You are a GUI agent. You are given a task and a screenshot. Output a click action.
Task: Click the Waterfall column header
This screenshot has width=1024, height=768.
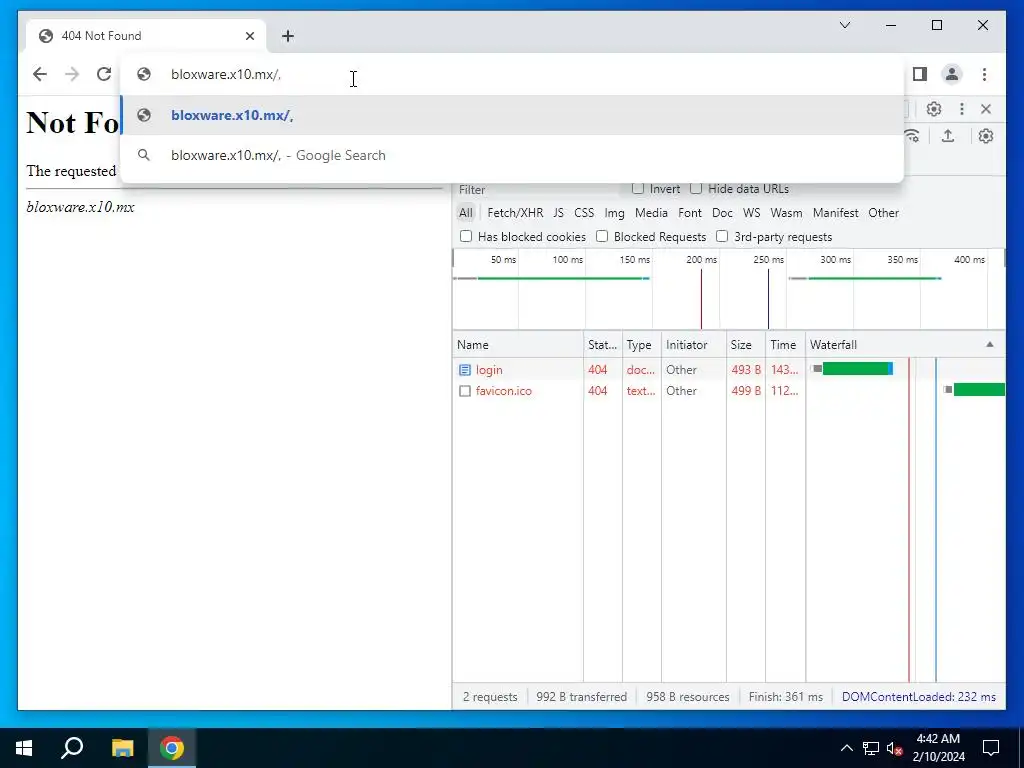(906, 345)
